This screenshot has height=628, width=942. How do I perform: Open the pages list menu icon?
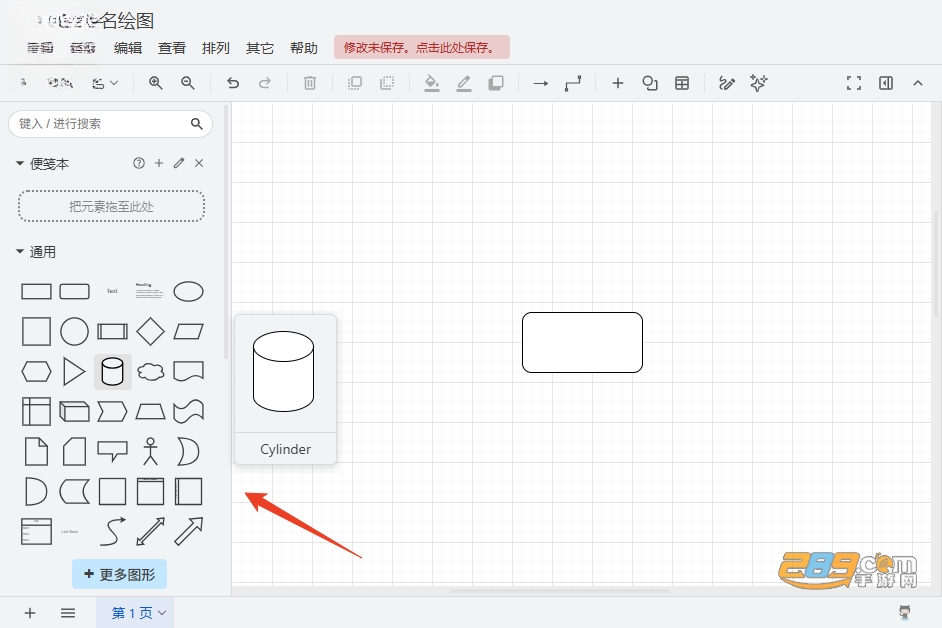pyautogui.click(x=68, y=613)
